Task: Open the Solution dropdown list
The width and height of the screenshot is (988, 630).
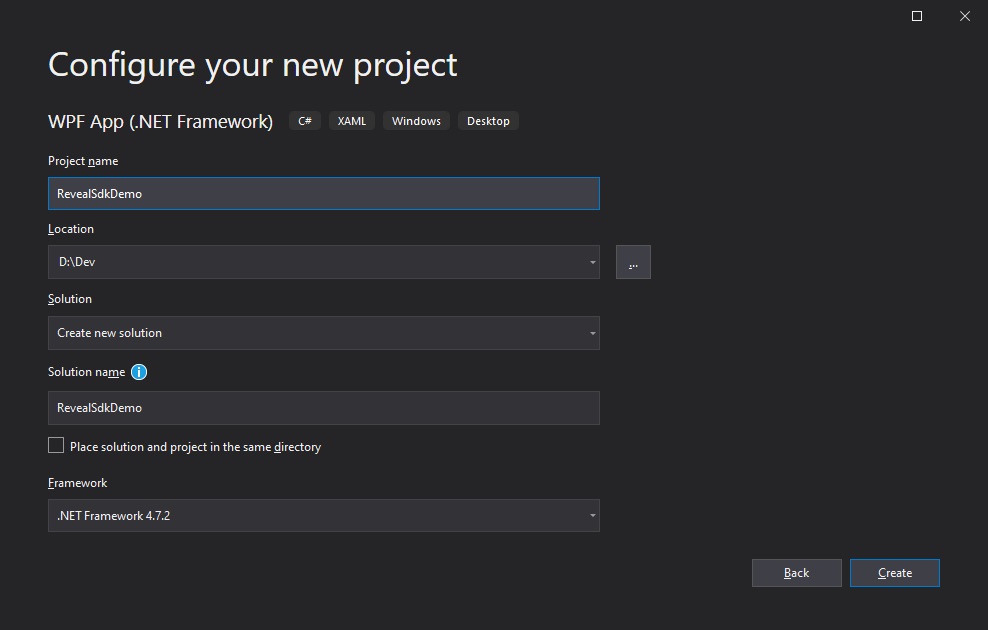Action: [324, 333]
